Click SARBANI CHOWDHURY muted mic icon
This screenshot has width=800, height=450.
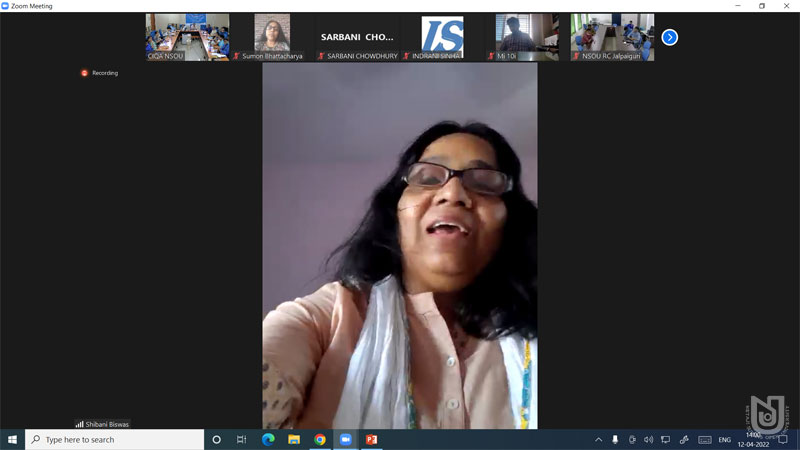[x=321, y=56]
